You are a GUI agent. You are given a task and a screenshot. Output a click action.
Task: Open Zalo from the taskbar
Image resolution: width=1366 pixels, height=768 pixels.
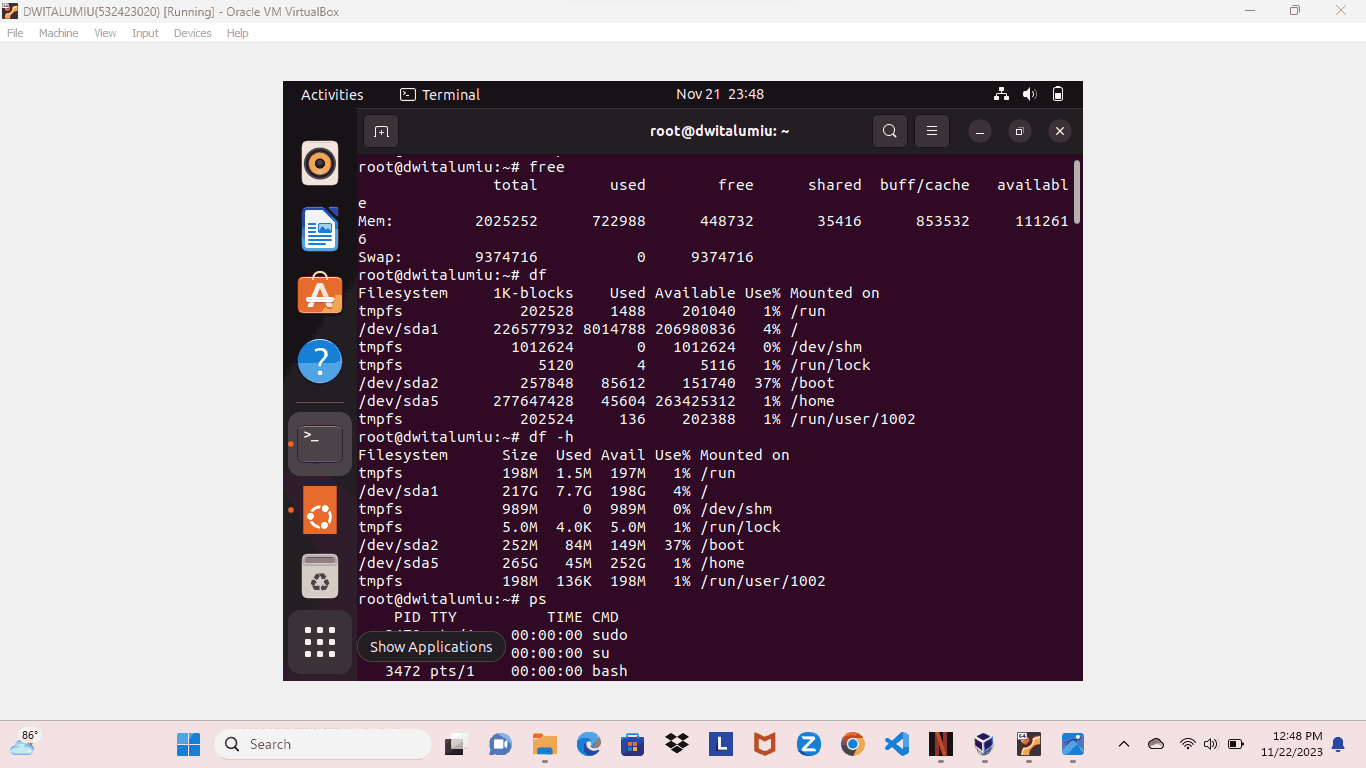tap(809, 744)
